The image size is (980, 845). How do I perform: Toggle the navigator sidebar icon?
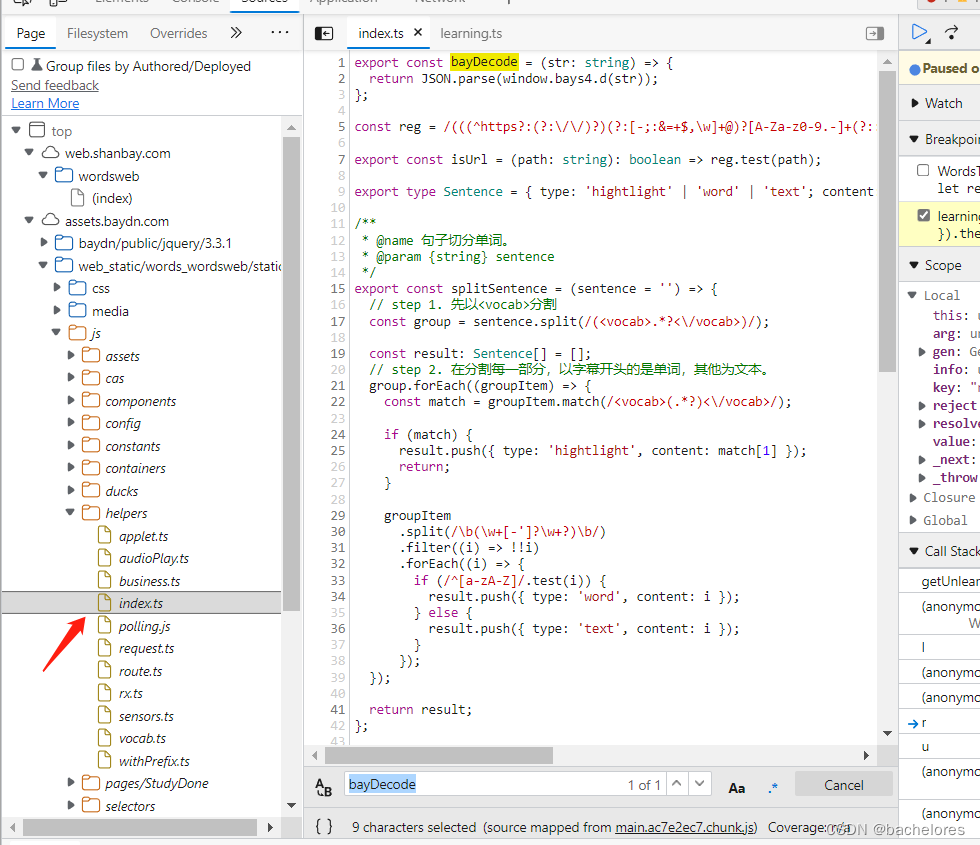(x=324, y=34)
